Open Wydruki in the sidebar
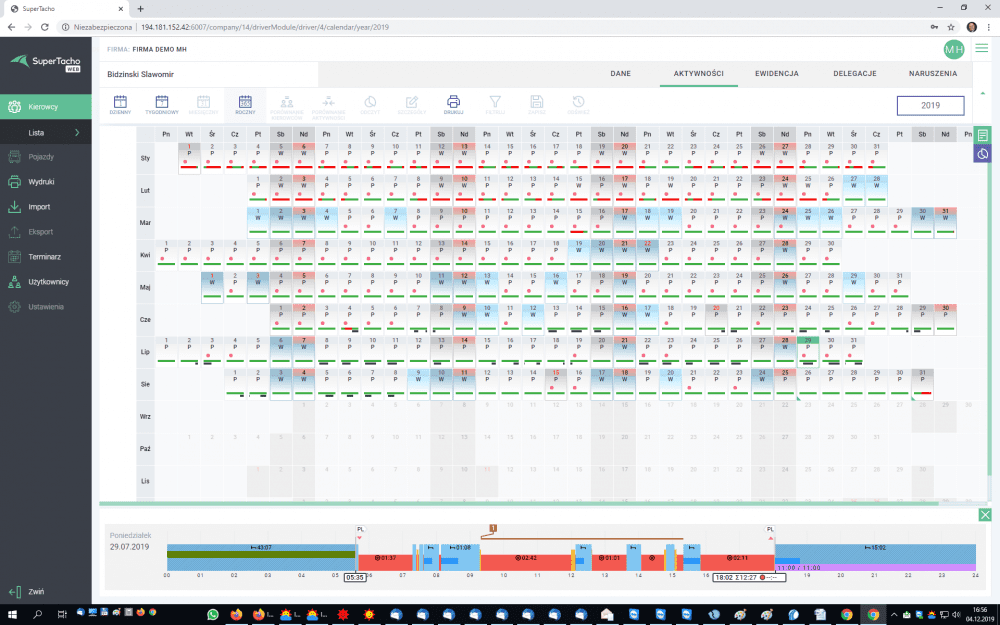Screen dimensions: 1000x625 (x=41, y=182)
